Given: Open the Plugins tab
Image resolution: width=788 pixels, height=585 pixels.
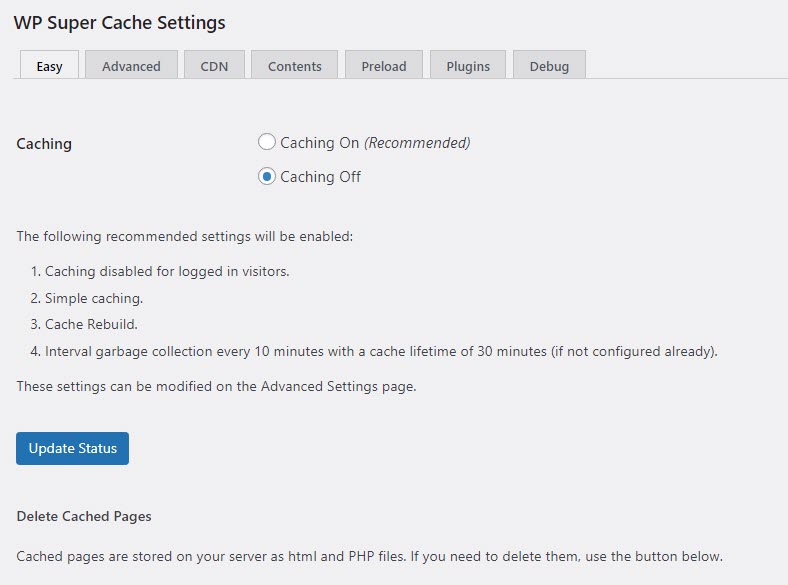Looking at the screenshot, I should (x=468, y=66).
